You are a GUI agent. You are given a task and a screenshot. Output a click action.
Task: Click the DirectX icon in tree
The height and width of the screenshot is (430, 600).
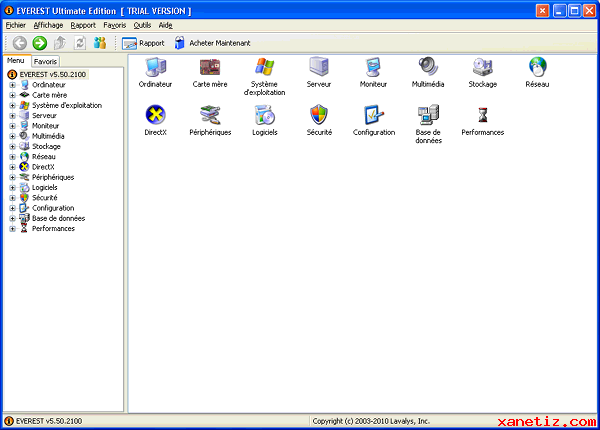[24, 167]
